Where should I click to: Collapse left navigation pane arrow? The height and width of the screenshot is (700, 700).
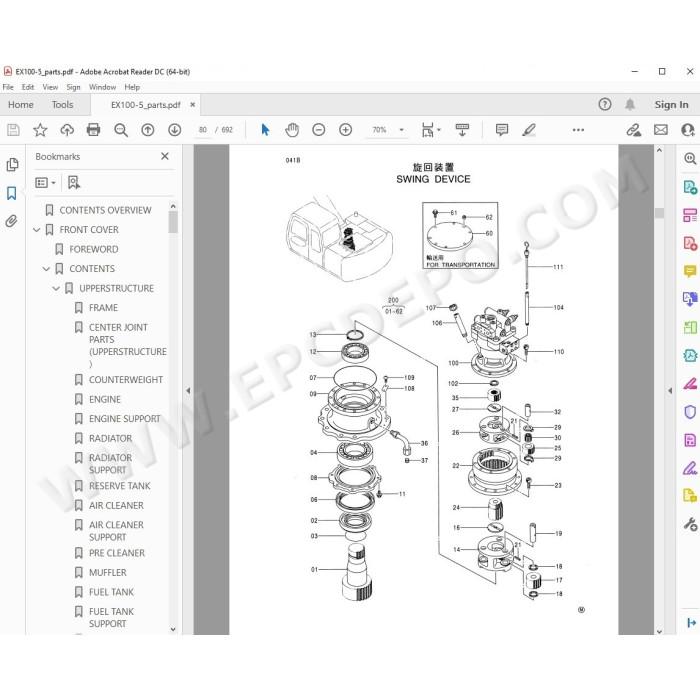(x=188, y=391)
